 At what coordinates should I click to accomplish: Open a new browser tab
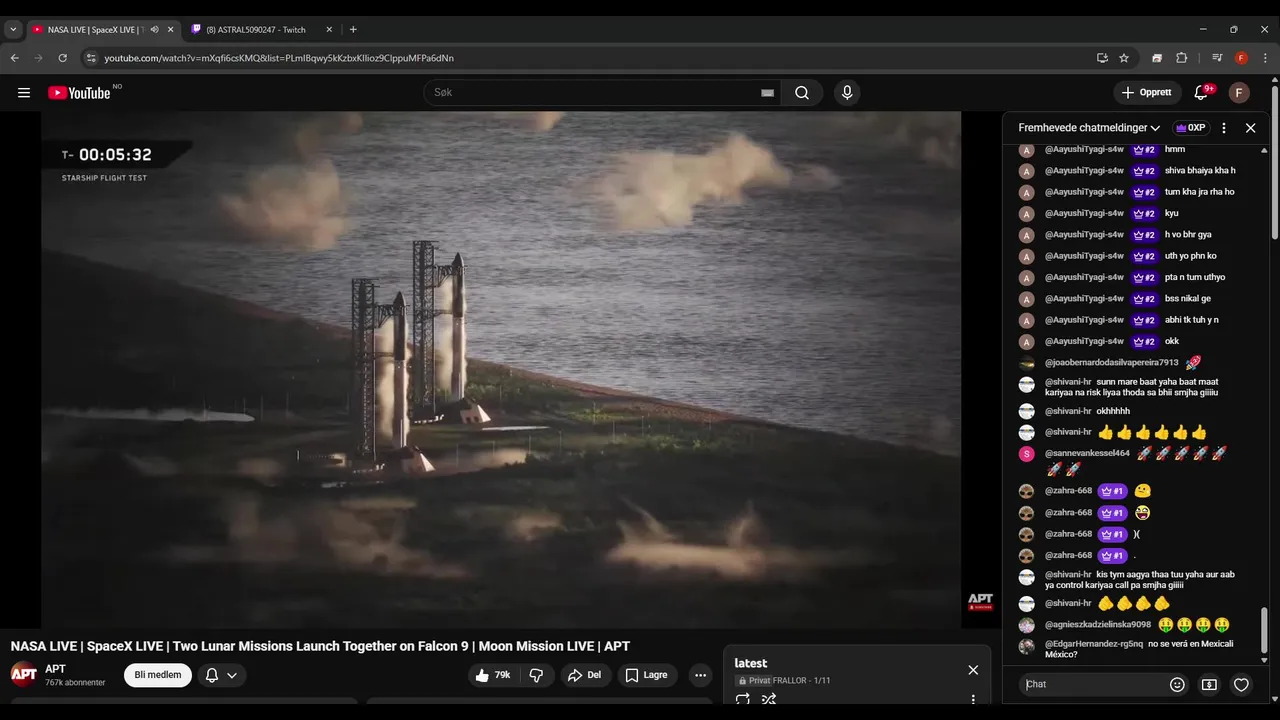point(353,30)
